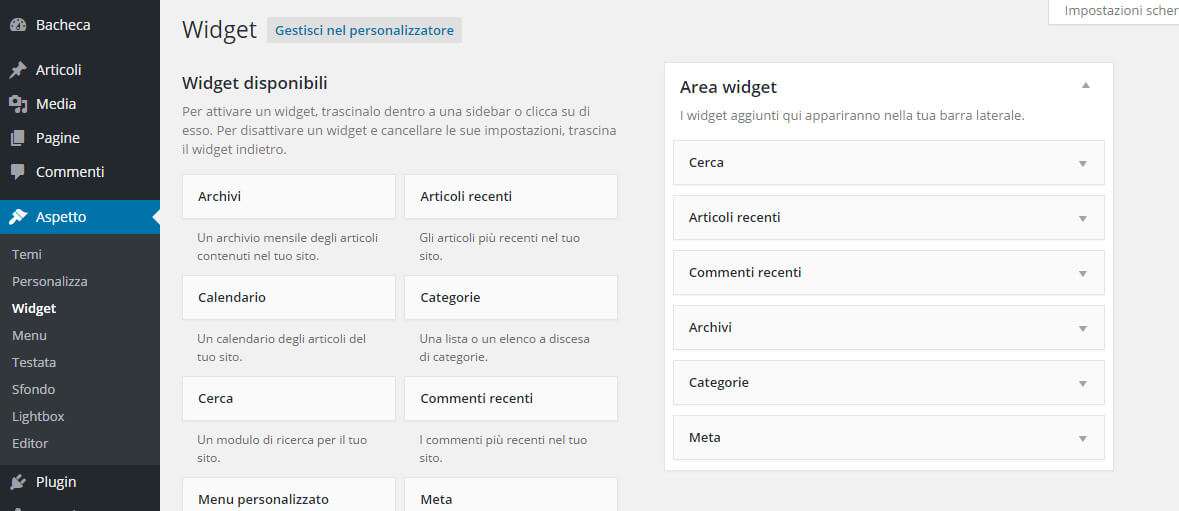This screenshot has width=1179, height=511.
Task: Select the available Categorie widget
Action: [511, 298]
